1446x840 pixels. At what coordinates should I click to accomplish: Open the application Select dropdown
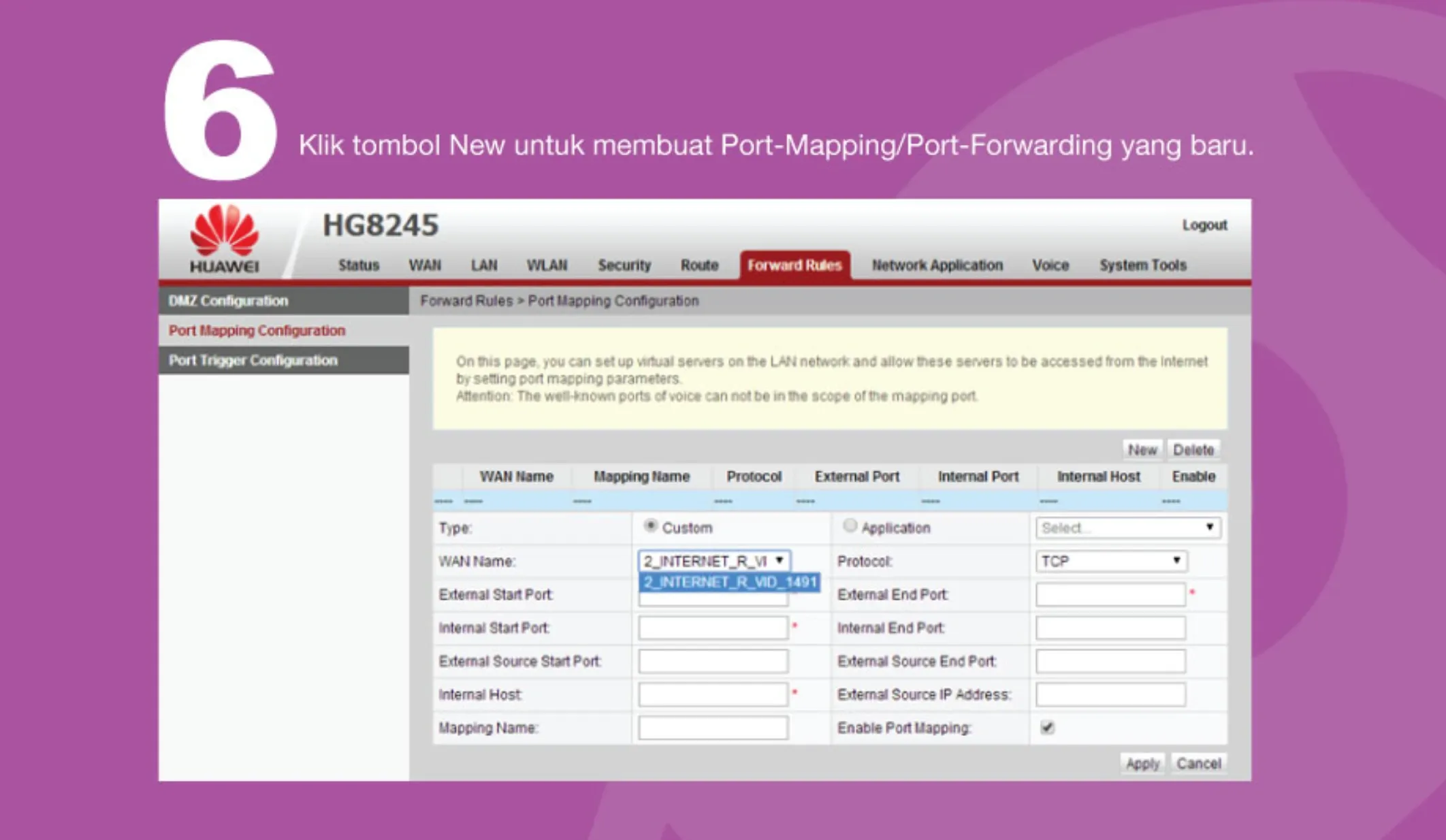1129,528
